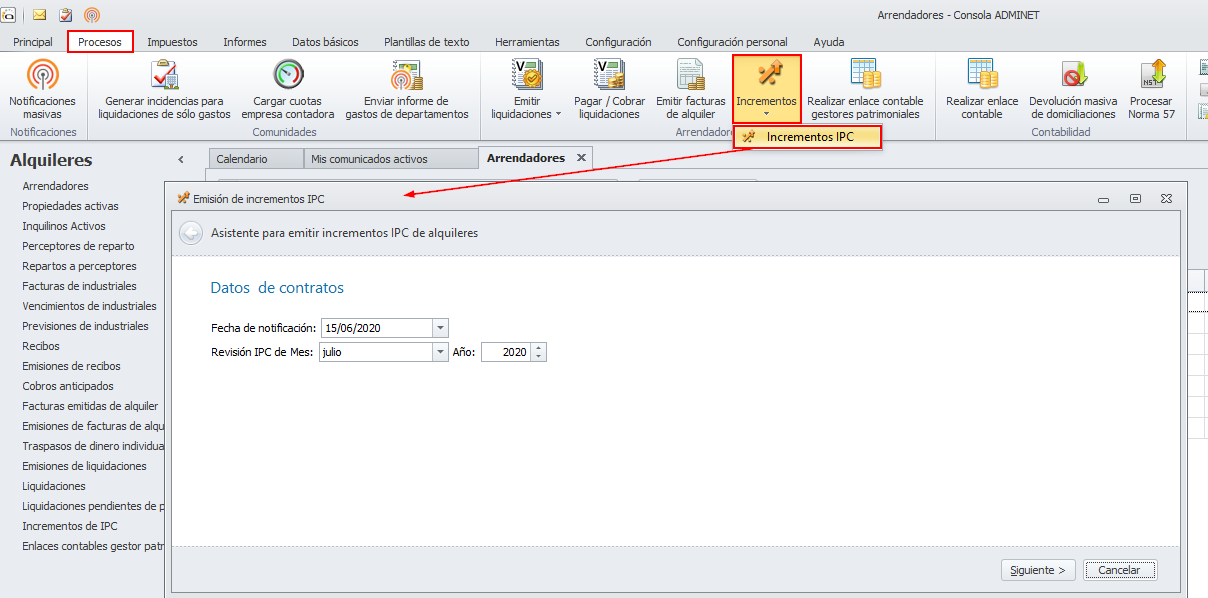Collapse the Alquileres side panel
Viewport: 1208px width, 598px height.
coord(180,159)
